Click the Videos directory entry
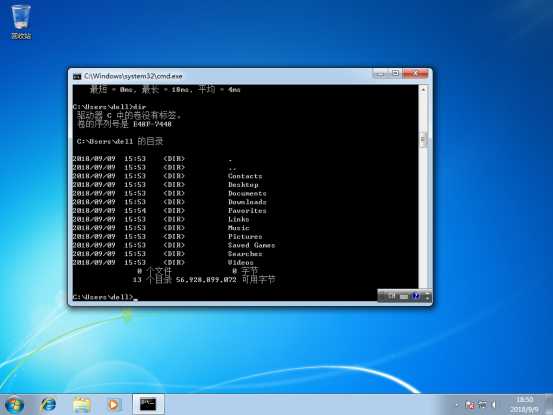This screenshot has height=415, width=553. point(241,263)
